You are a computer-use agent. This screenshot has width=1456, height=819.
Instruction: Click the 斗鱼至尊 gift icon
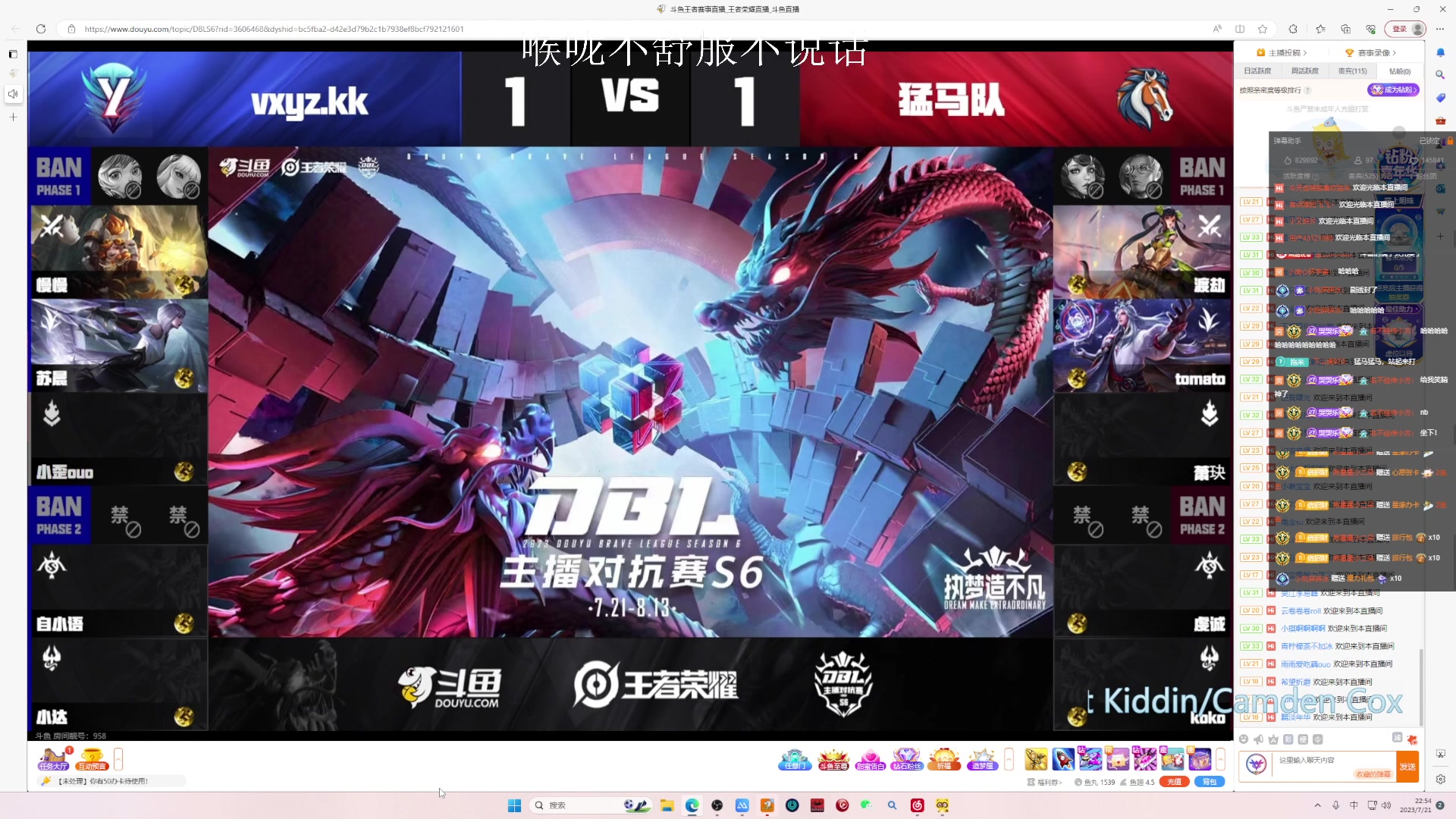[x=833, y=759]
